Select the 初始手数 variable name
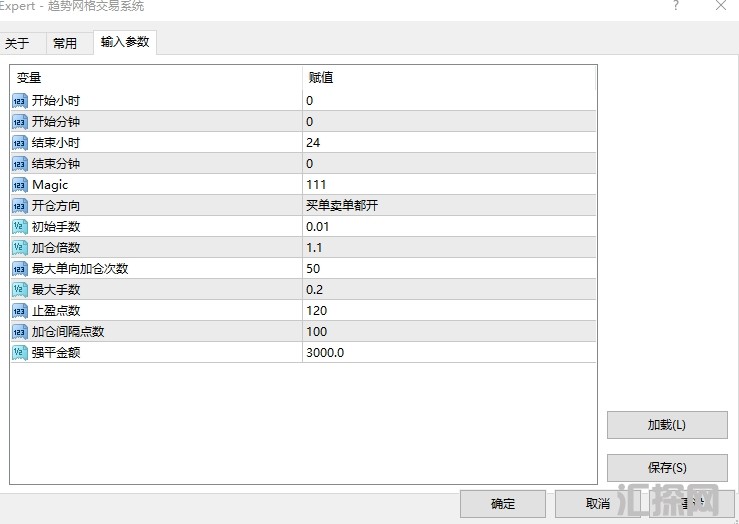 click(56, 227)
